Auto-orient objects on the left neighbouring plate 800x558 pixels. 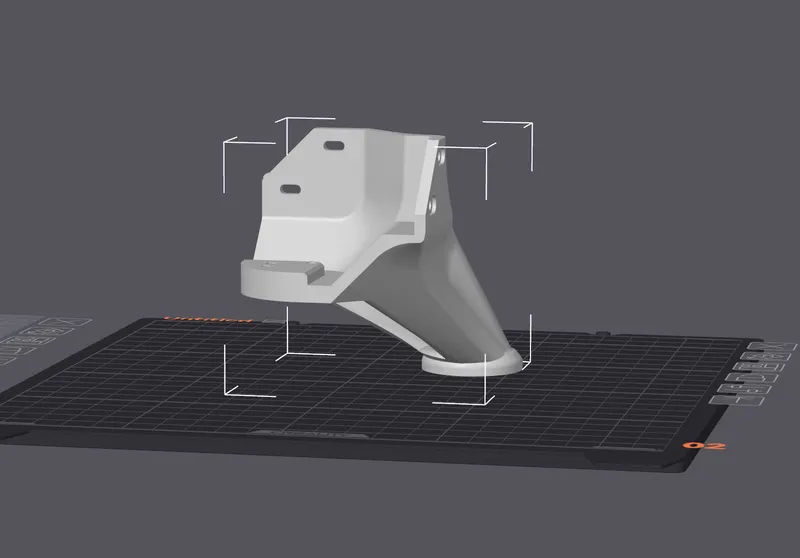[x=47, y=331]
